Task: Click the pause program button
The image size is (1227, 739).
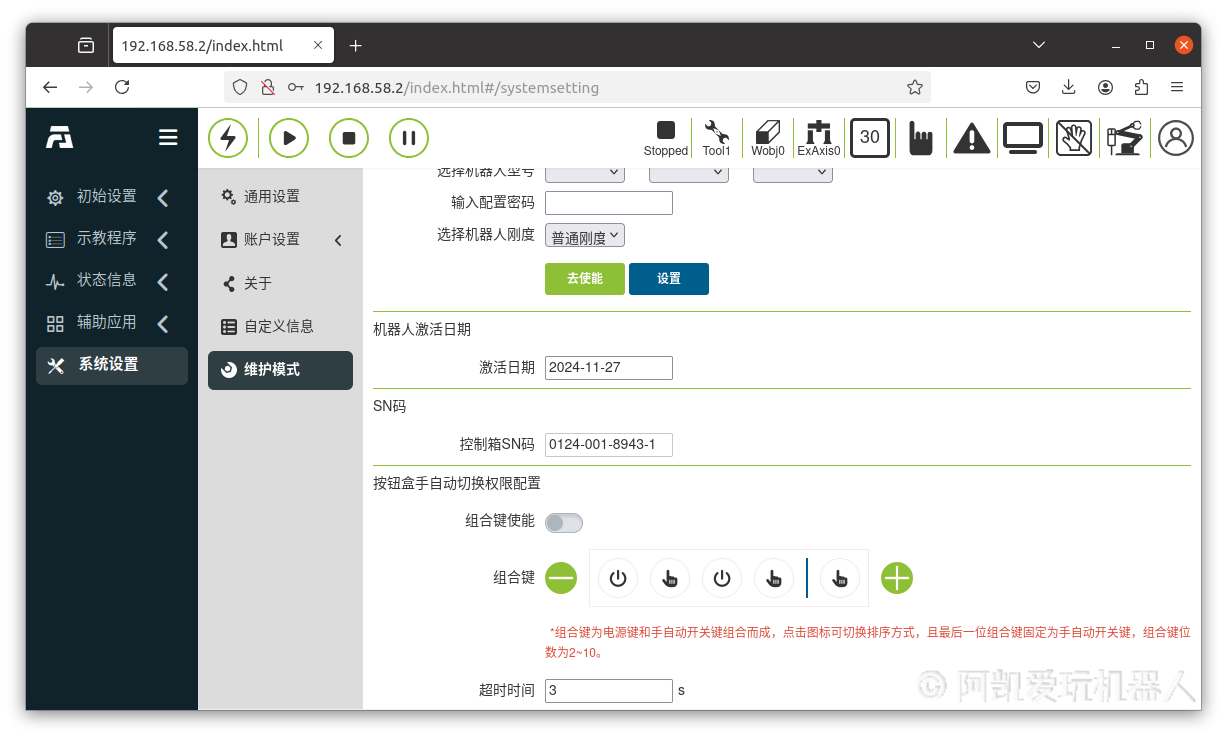Action: [409, 138]
